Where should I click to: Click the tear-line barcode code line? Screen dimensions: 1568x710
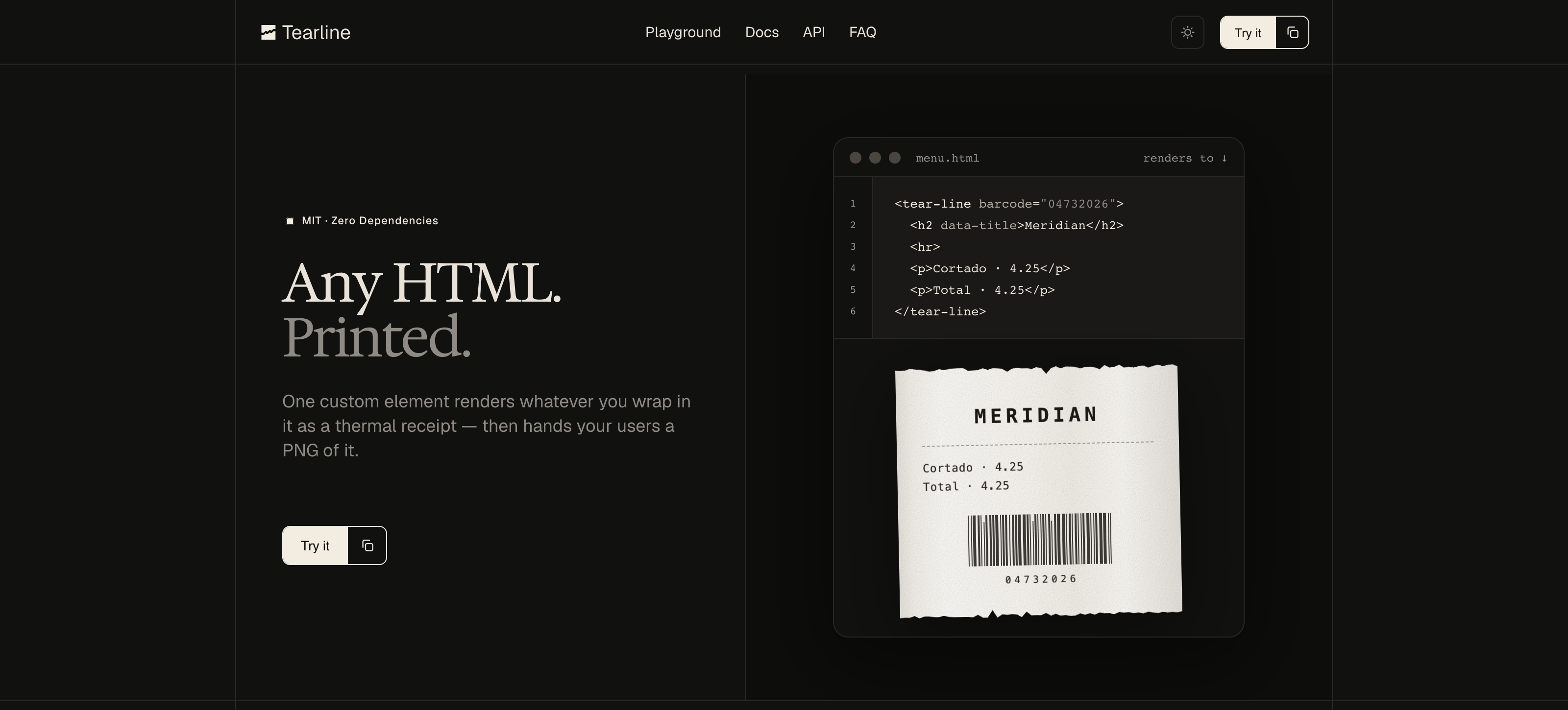coord(1009,204)
